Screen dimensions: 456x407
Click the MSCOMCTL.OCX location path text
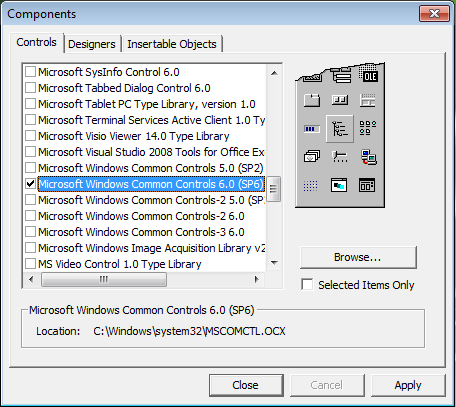tap(189, 331)
